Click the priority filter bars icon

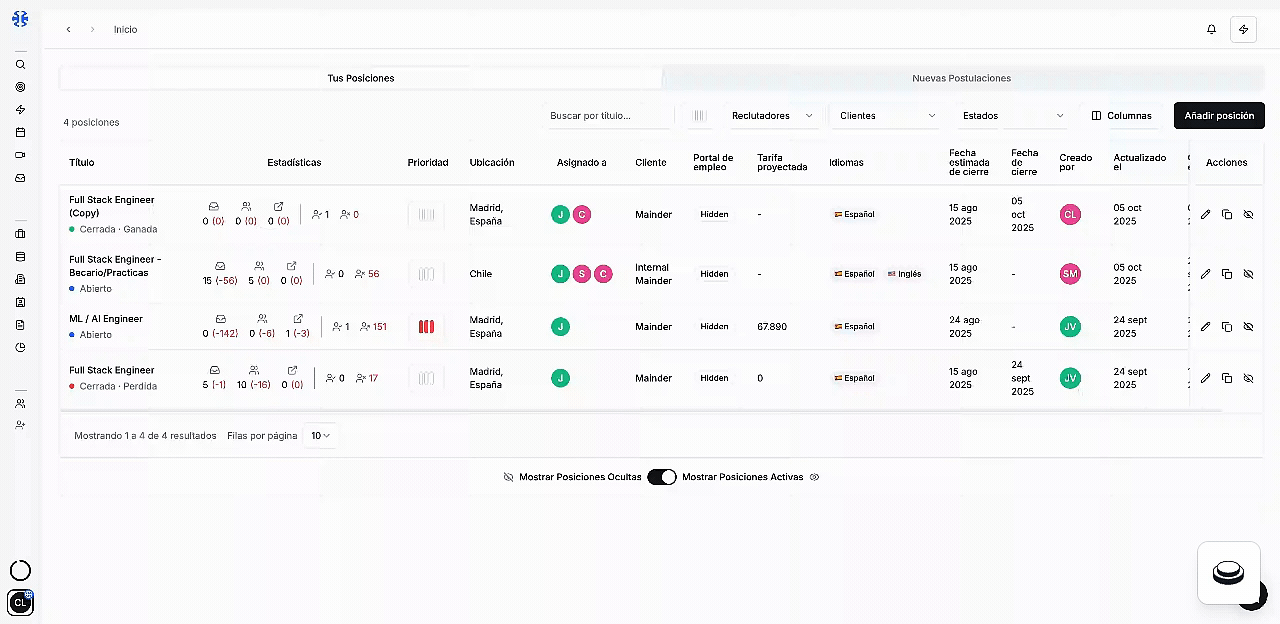[x=699, y=116]
